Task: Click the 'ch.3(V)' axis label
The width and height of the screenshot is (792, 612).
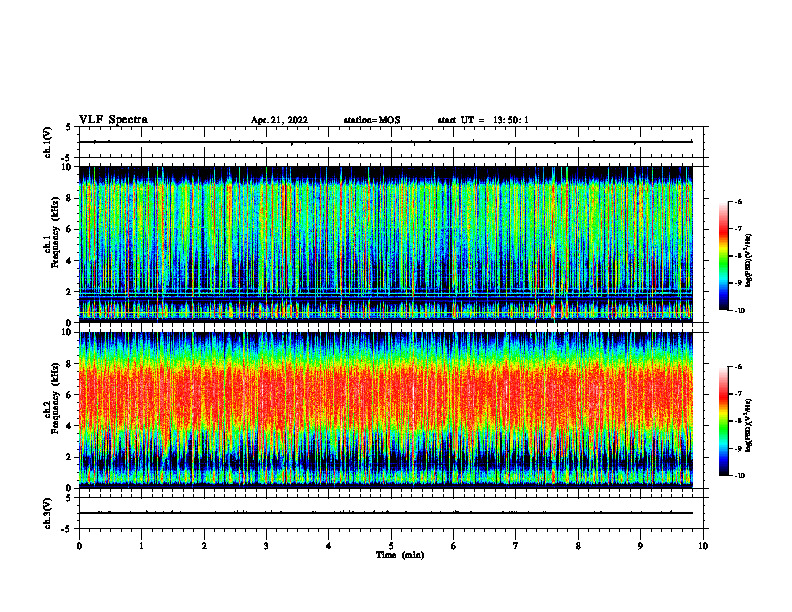Action: pos(47,513)
